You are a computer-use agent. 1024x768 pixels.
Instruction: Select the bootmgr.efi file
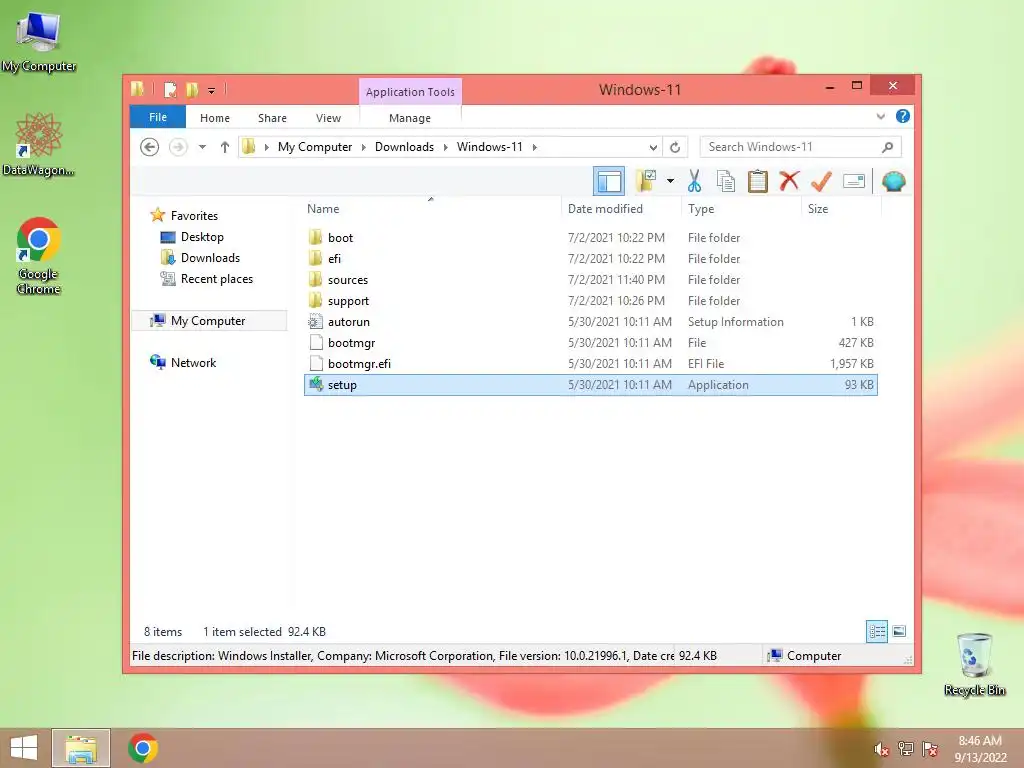(x=590, y=364)
